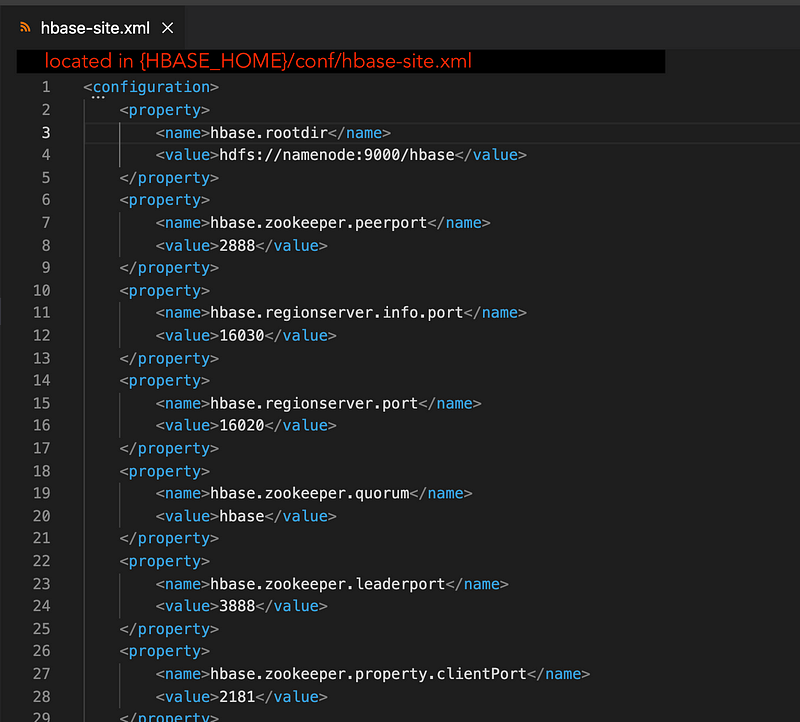The image size is (800, 722).
Task: Click the hbase.regionserver.port name text
Action: 313,403
